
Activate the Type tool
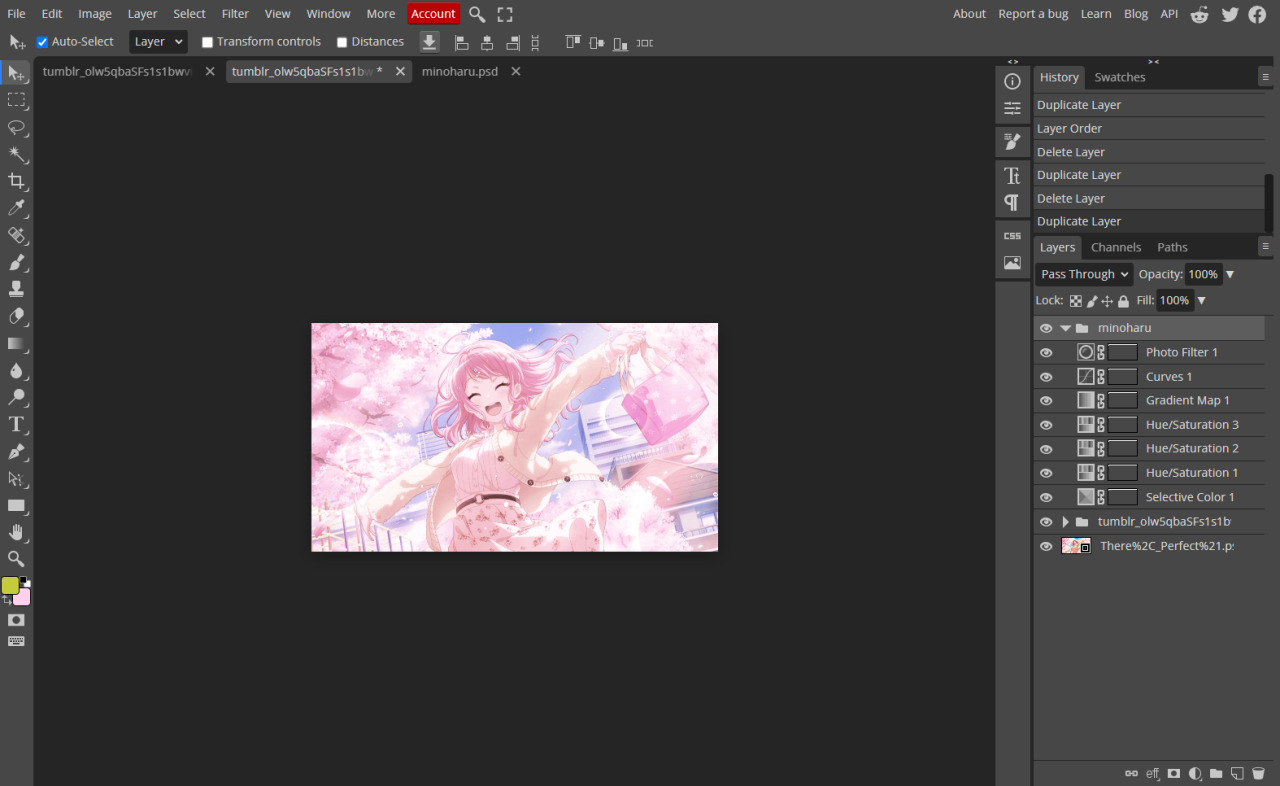click(17, 424)
